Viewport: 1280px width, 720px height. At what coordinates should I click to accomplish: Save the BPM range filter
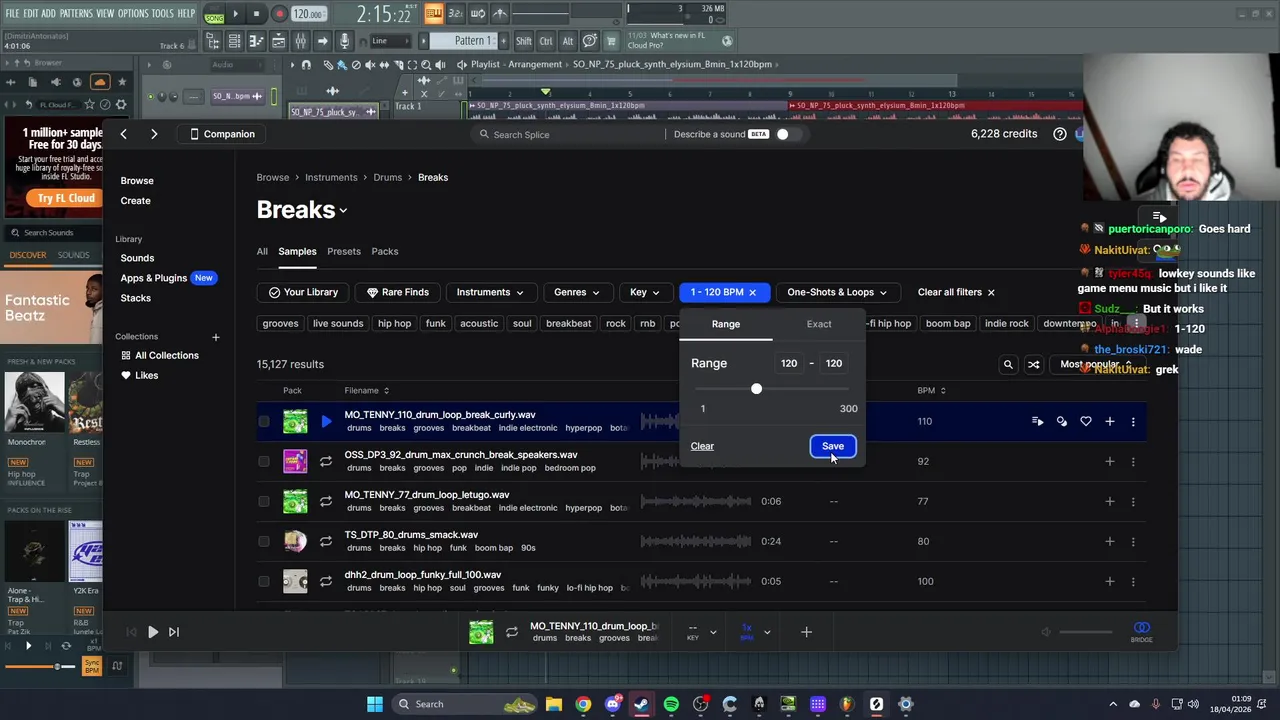[x=833, y=446]
